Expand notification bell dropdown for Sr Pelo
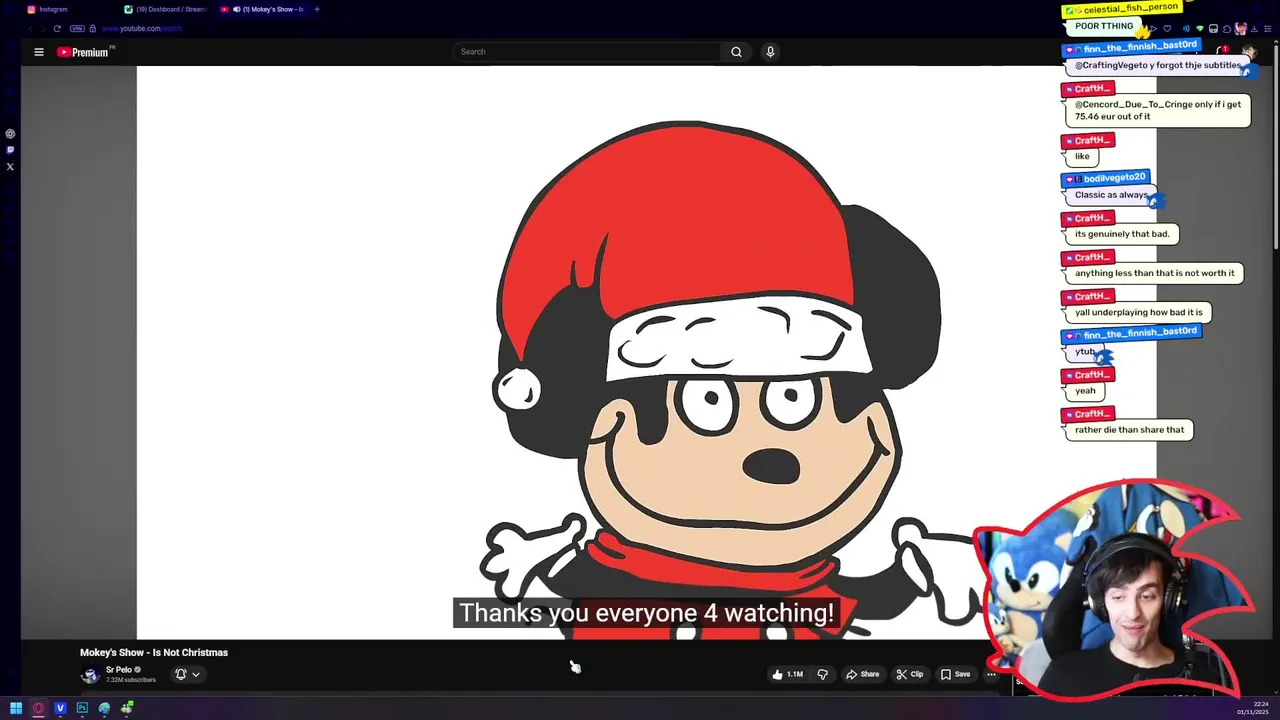This screenshot has height=720, width=1280. 187,674
